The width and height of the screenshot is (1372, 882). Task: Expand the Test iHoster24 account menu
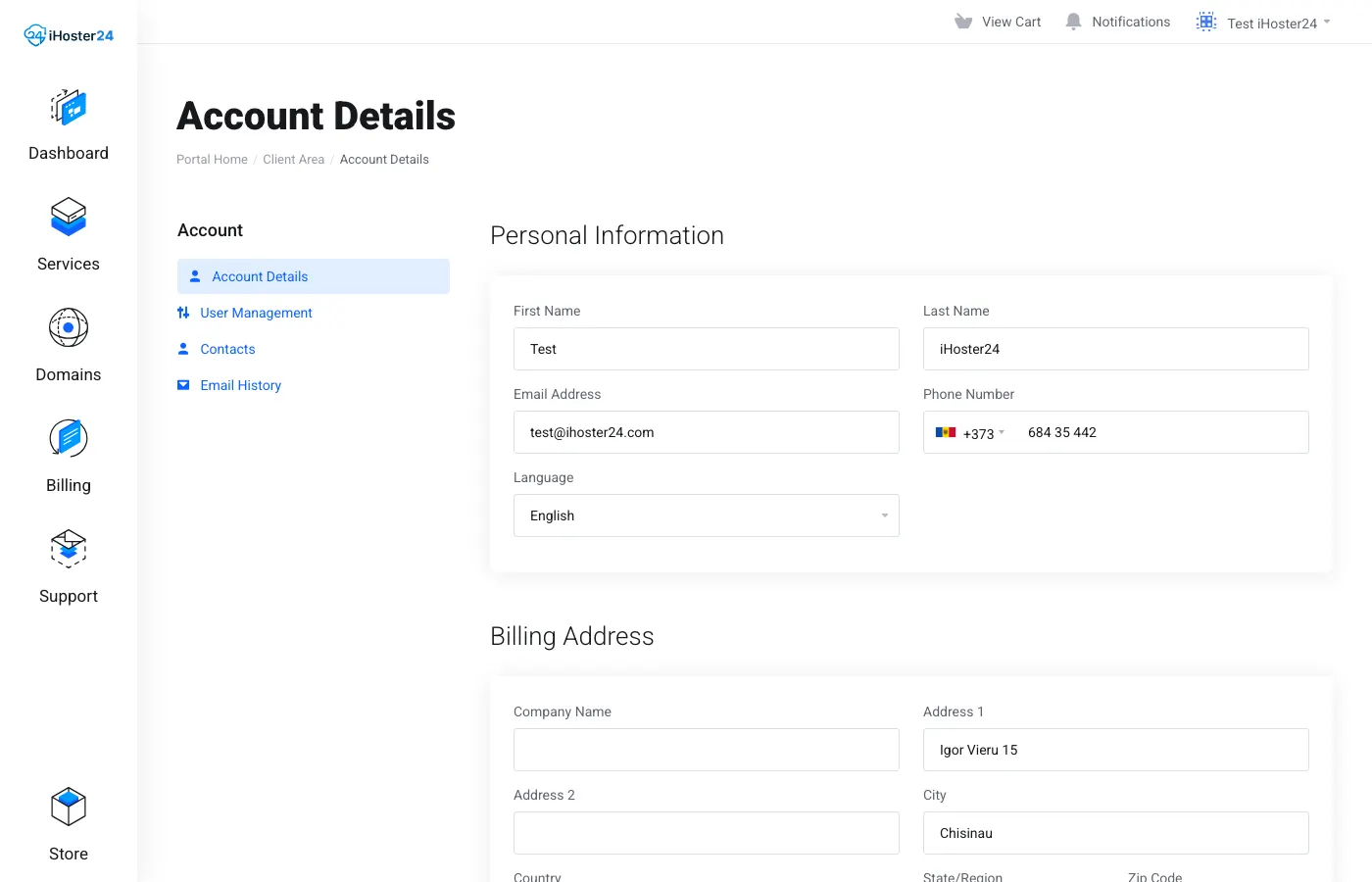coord(1279,23)
